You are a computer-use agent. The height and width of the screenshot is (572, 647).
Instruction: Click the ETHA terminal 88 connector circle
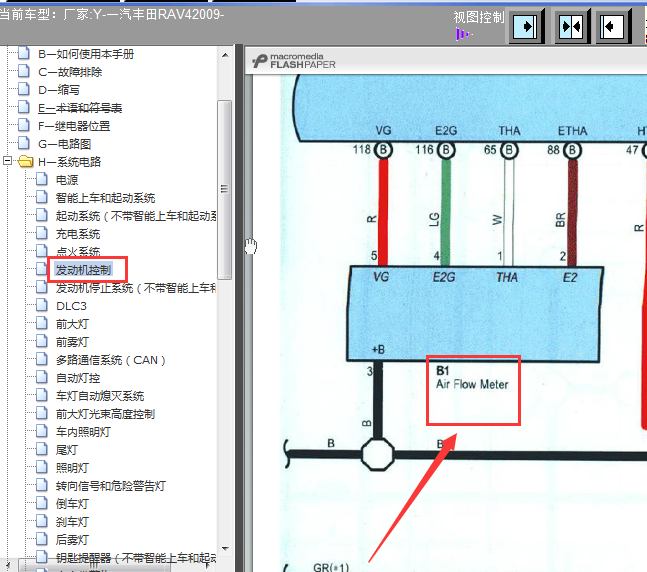(572, 150)
